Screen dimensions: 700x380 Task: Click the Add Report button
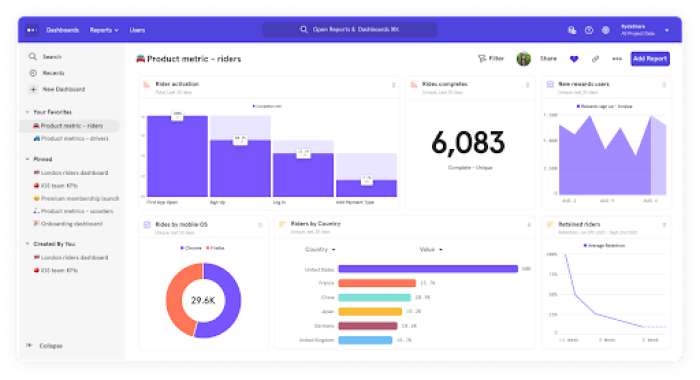pos(650,58)
